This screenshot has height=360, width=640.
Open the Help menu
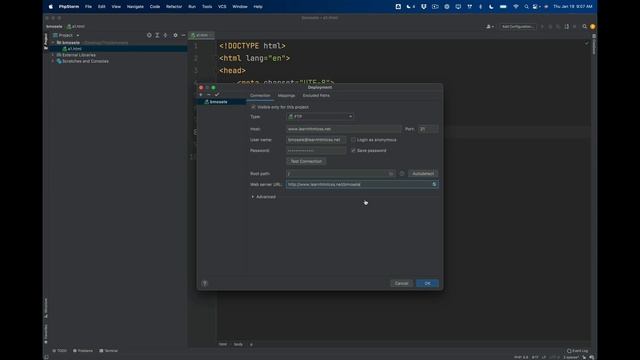pyautogui.click(x=258, y=7)
